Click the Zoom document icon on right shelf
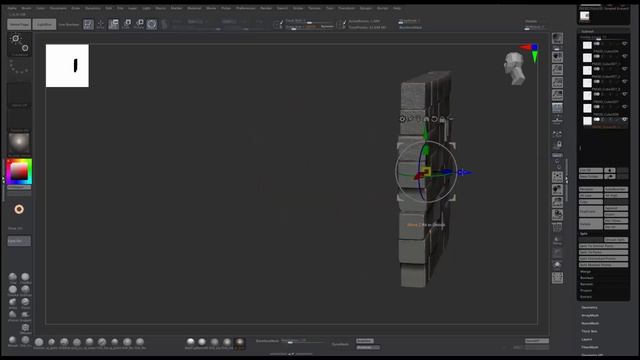 tap(557, 70)
